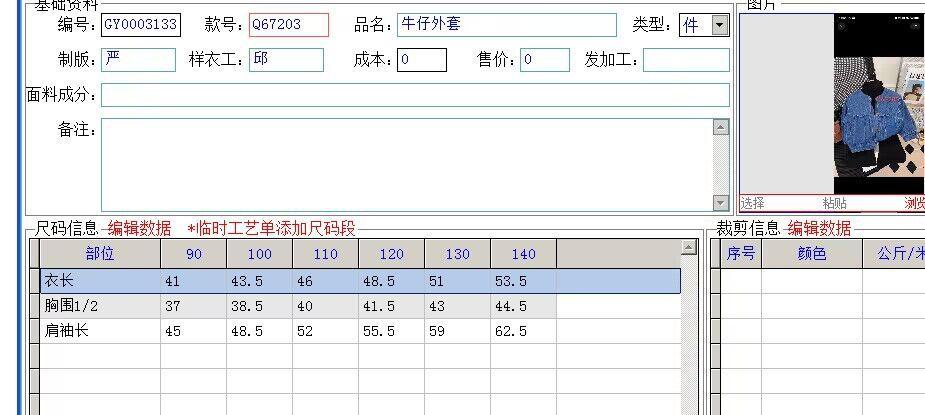Click the 部位 column header
The height and width of the screenshot is (415, 925).
[100, 254]
